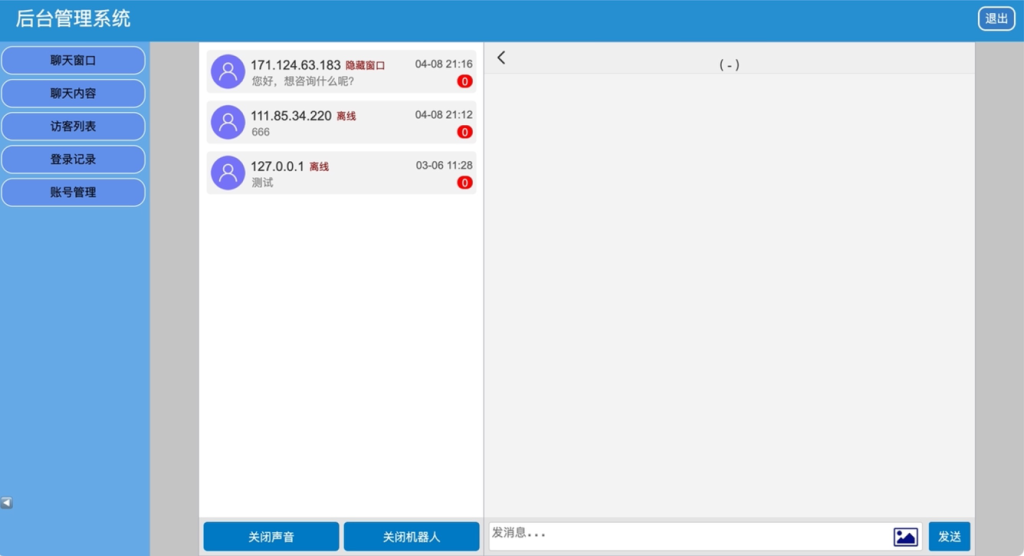The width and height of the screenshot is (1024, 556).
Task: Open chat with 171.124.63.183
Action: pyautogui.click(x=342, y=71)
